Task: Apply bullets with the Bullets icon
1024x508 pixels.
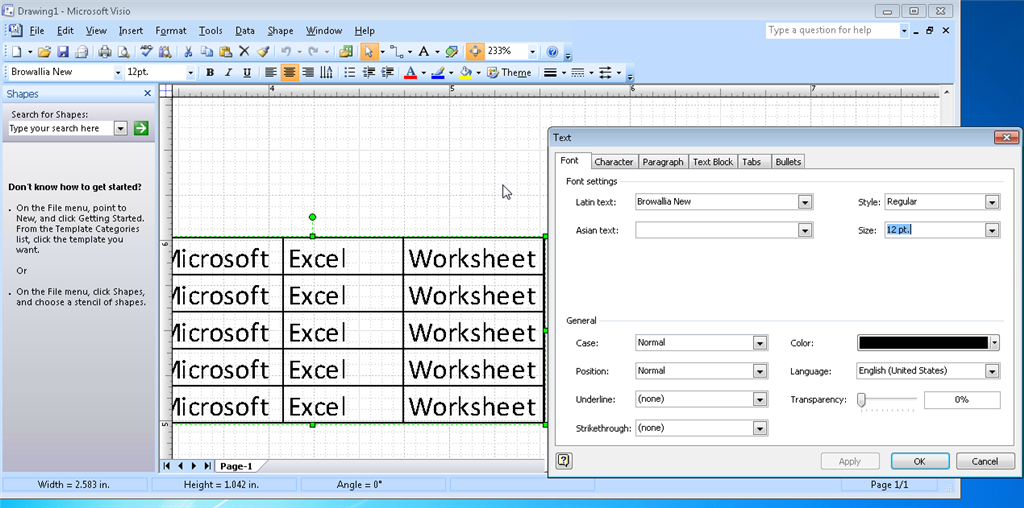Action: 350,72
